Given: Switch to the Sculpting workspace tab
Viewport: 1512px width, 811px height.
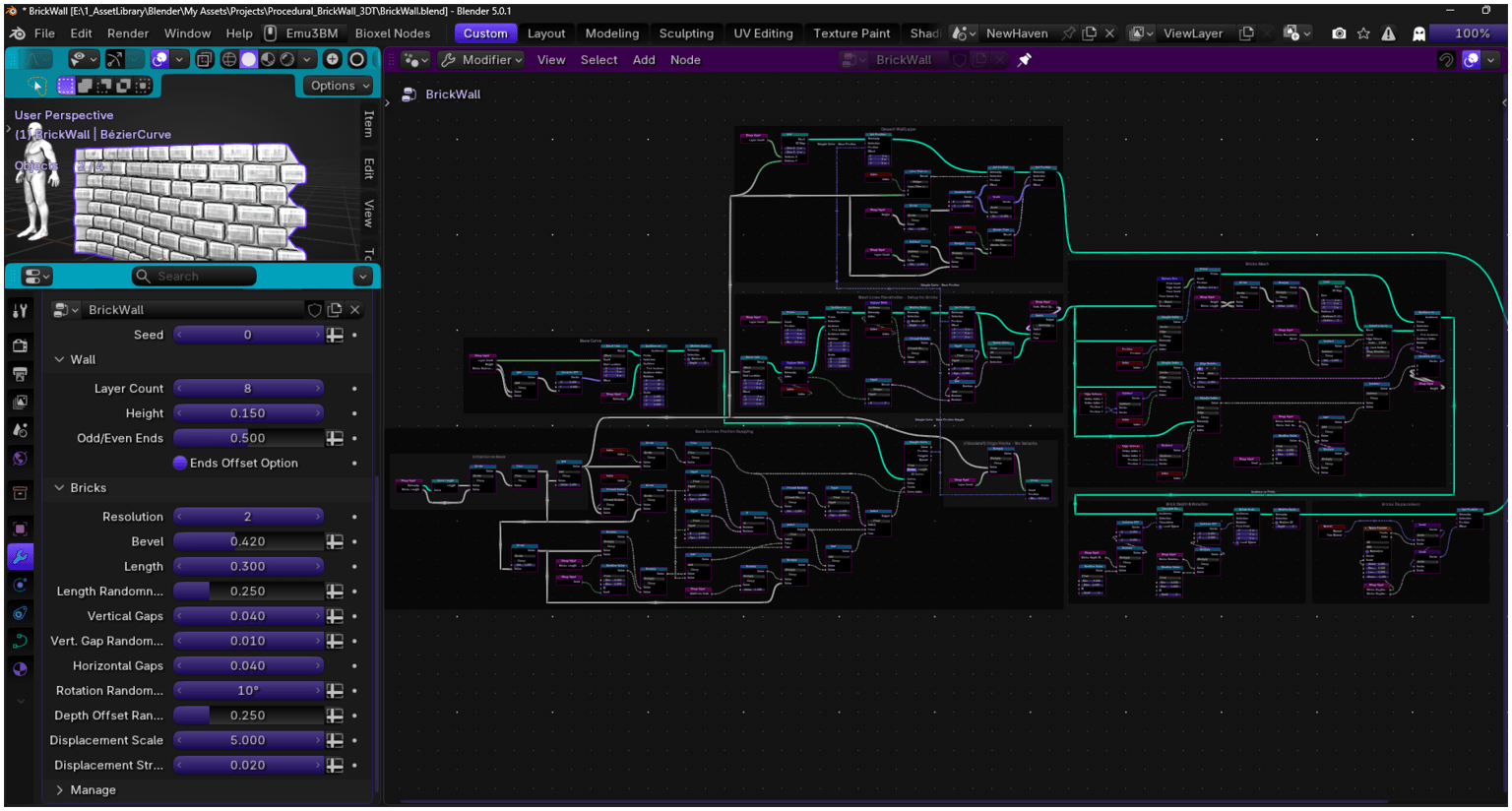Looking at the screenshot, I should 686,33.
